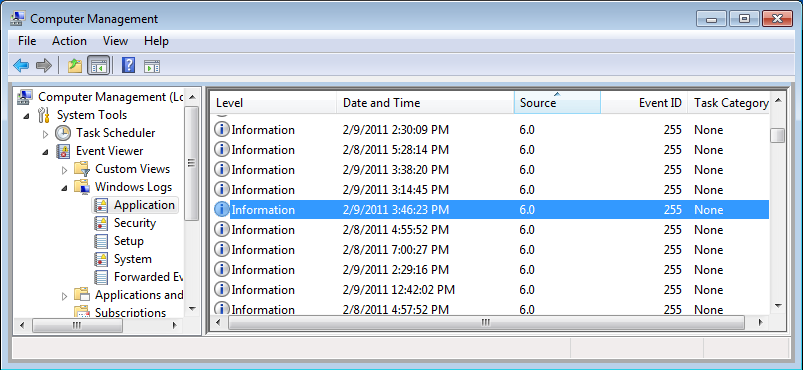Screen dimensions: 803x370
Task: Open the Help question mark toolbar icon
Action: 129,66
